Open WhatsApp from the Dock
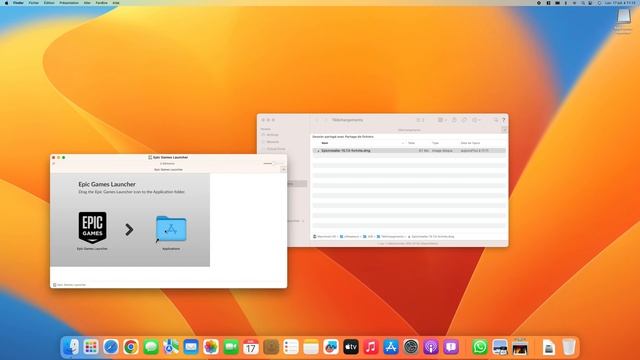 pyautogui.click(x=480, y=347)
